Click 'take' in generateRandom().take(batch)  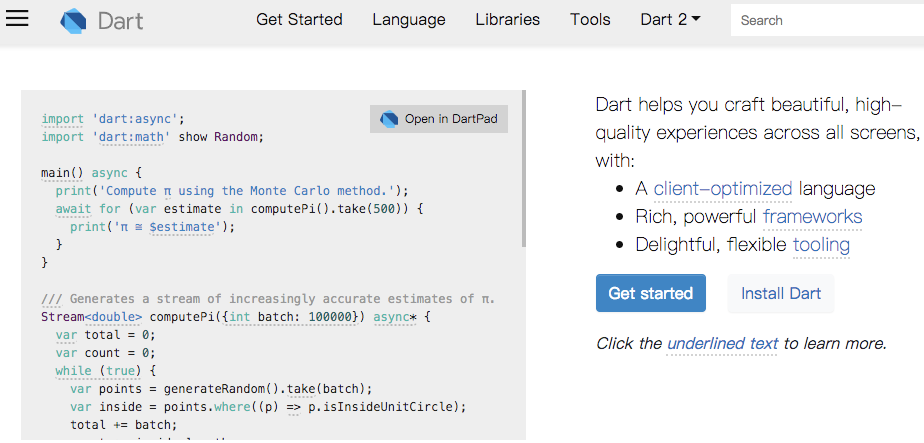301,389
